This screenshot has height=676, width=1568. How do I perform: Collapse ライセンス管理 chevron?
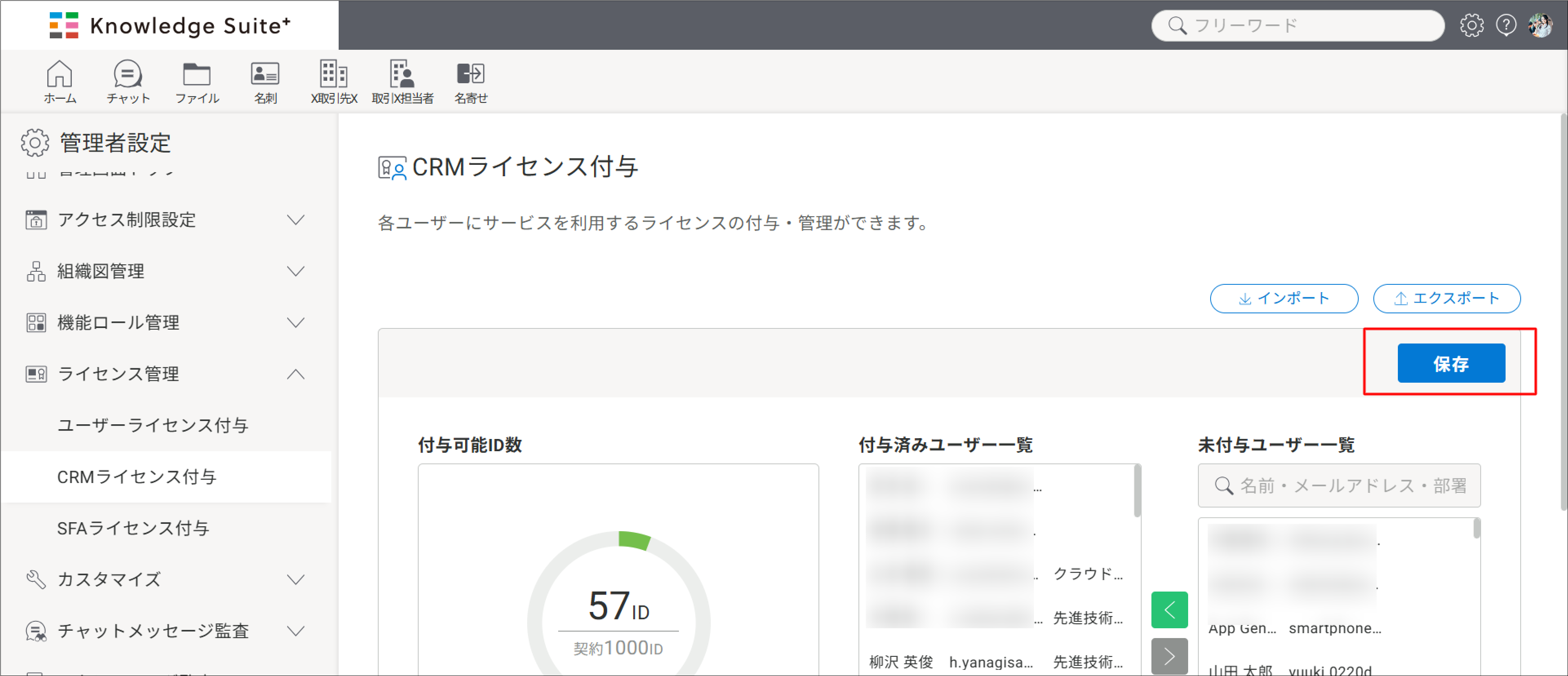(x=296, y=374)
